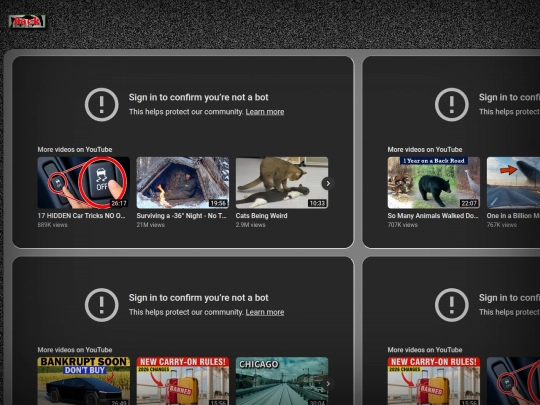This screenshot has height=405, width=540.
Task: Click the 'Cats Being Weird' title text
Action: click(x=261, y=216)
